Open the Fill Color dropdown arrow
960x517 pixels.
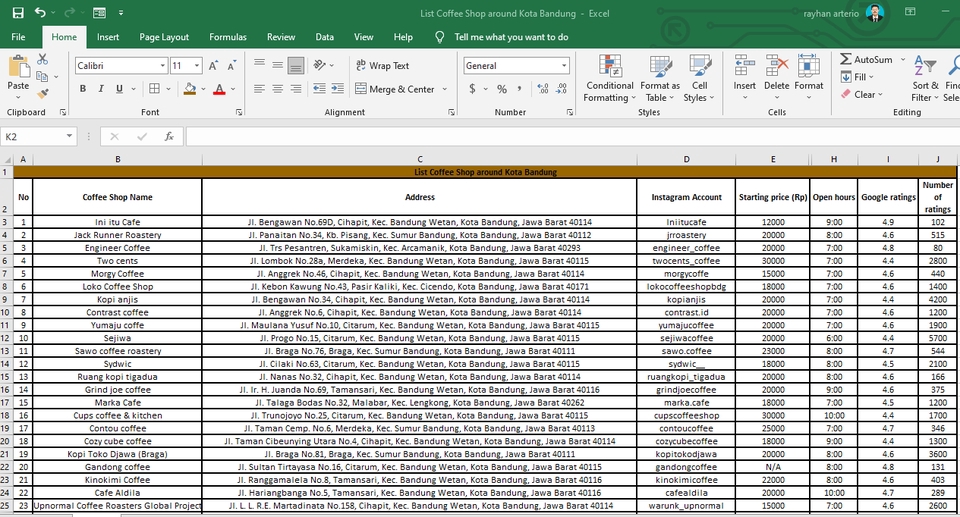203,89
